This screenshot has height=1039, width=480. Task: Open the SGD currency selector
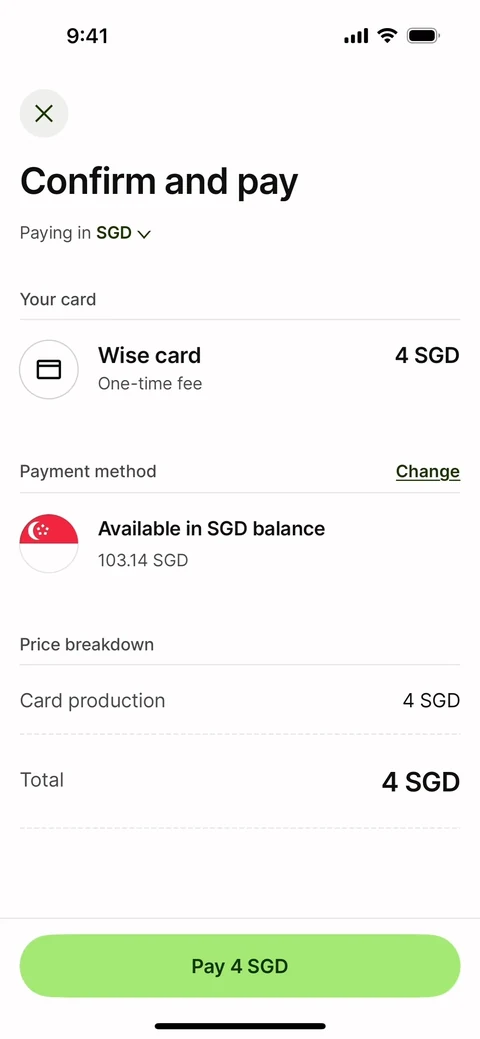click(x=124, y=233)
